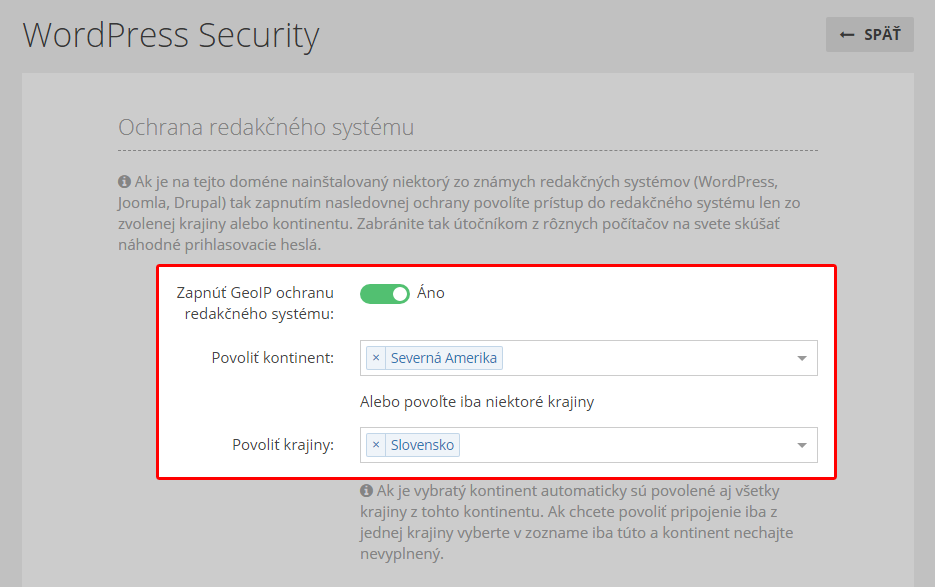Toggle the GeoIP protection switch off
The width and height of the screenshot is (935, 587).
[385, 294]
